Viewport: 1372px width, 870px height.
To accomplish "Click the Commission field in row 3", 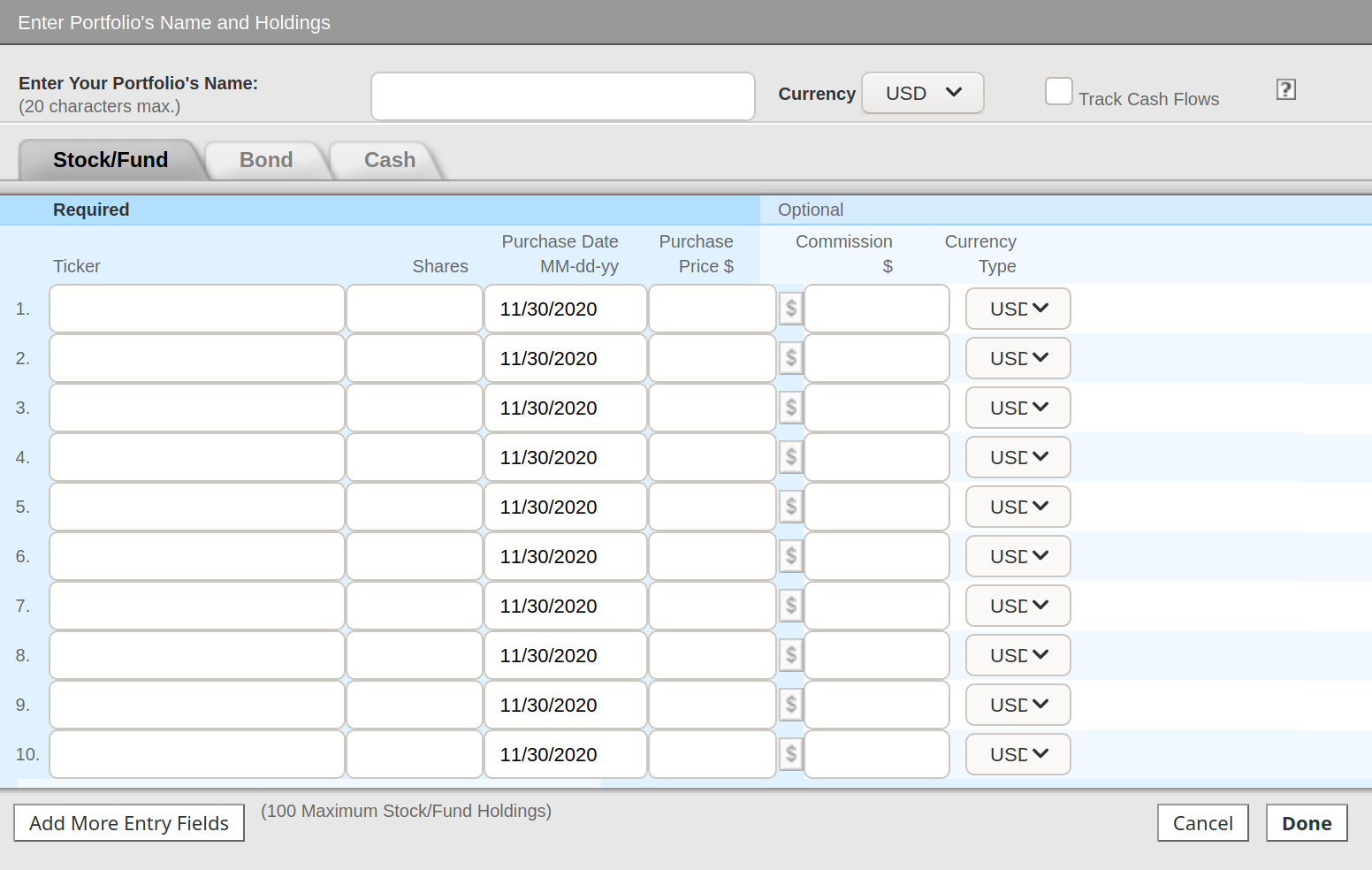I will tap(877, 408).
